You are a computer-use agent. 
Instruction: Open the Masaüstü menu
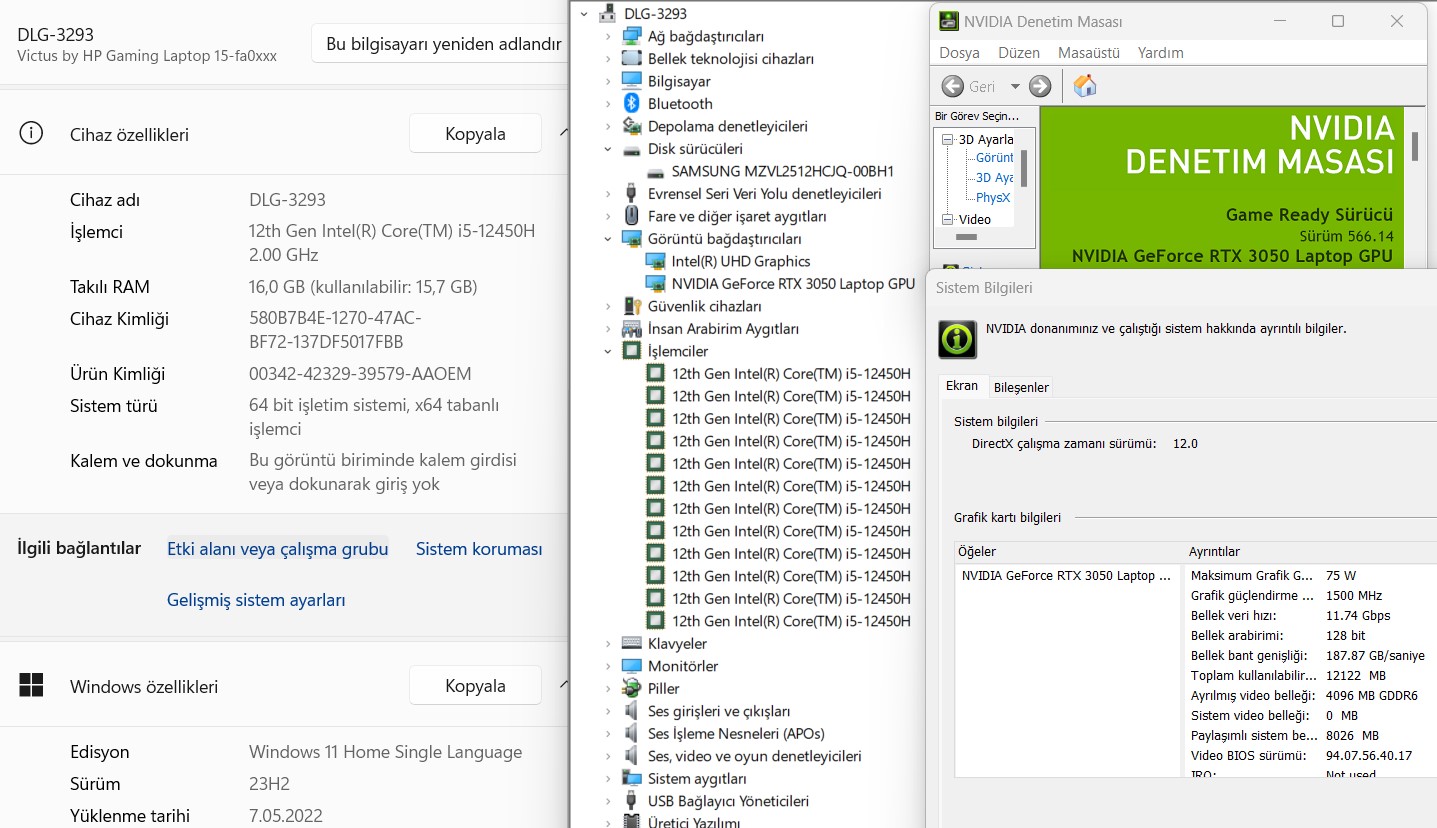(x=1091, y=52)
